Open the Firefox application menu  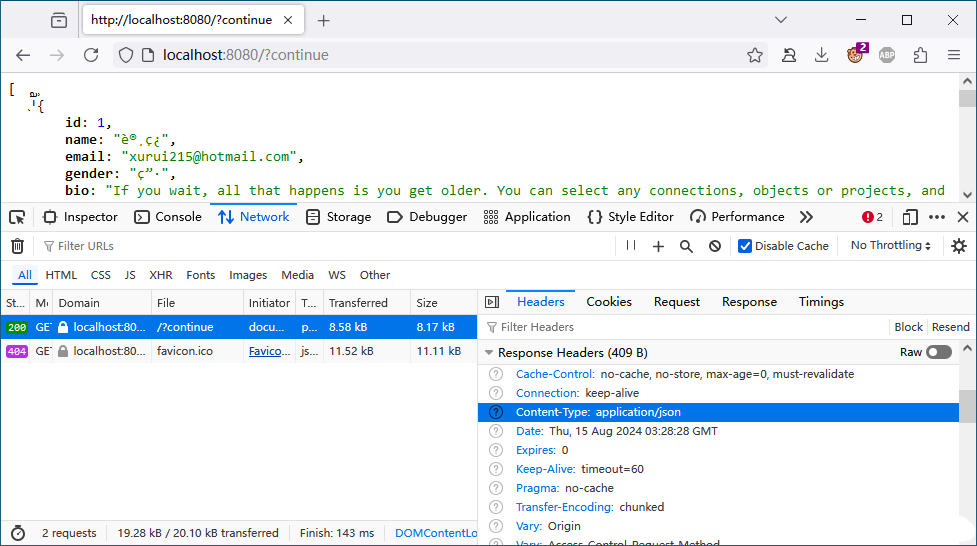coord(953,55)
